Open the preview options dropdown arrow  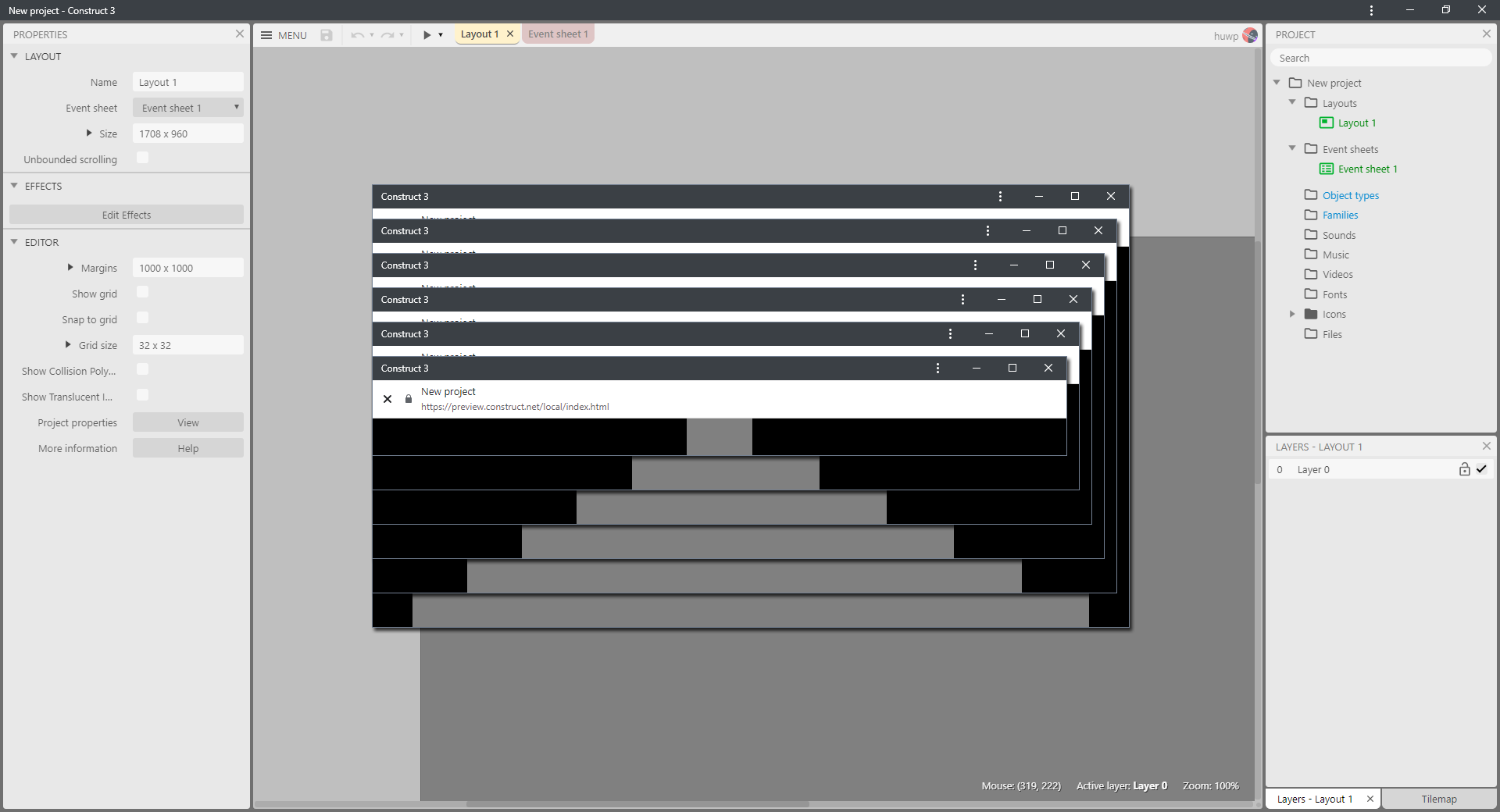click(441, 35)
